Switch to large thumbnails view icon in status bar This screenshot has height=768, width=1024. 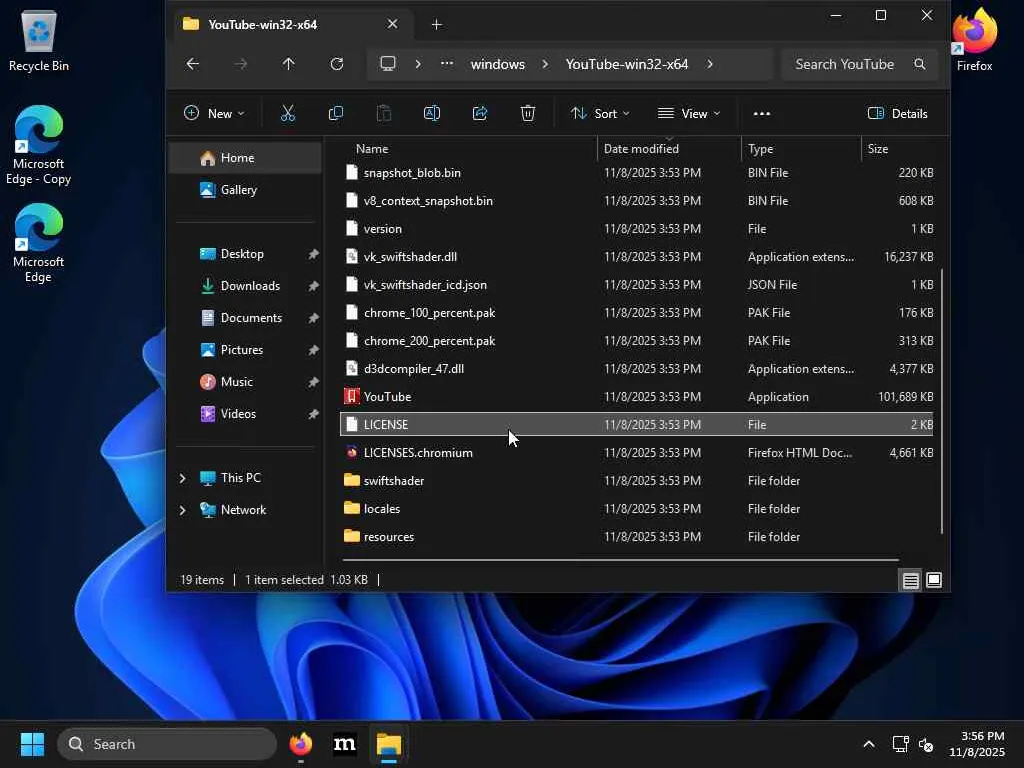pos(934,580)
